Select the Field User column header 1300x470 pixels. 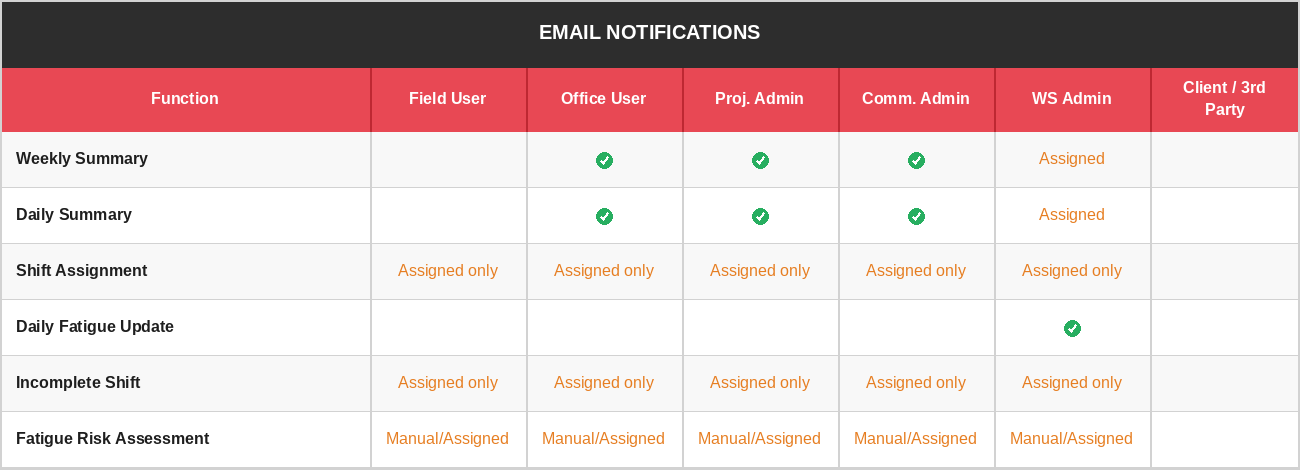coord(447,98)
